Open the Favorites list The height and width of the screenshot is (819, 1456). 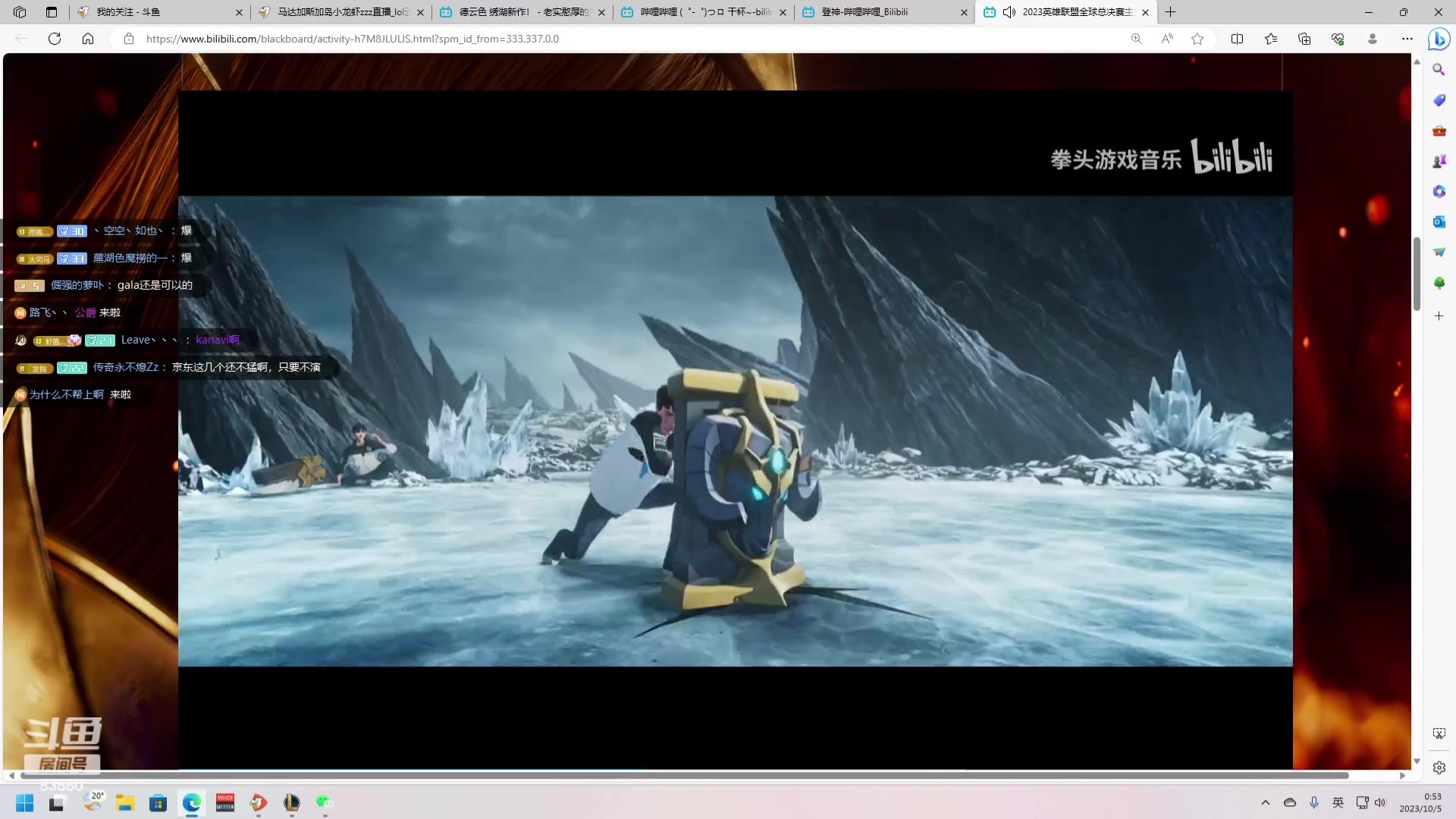(x=1271, y=39)
